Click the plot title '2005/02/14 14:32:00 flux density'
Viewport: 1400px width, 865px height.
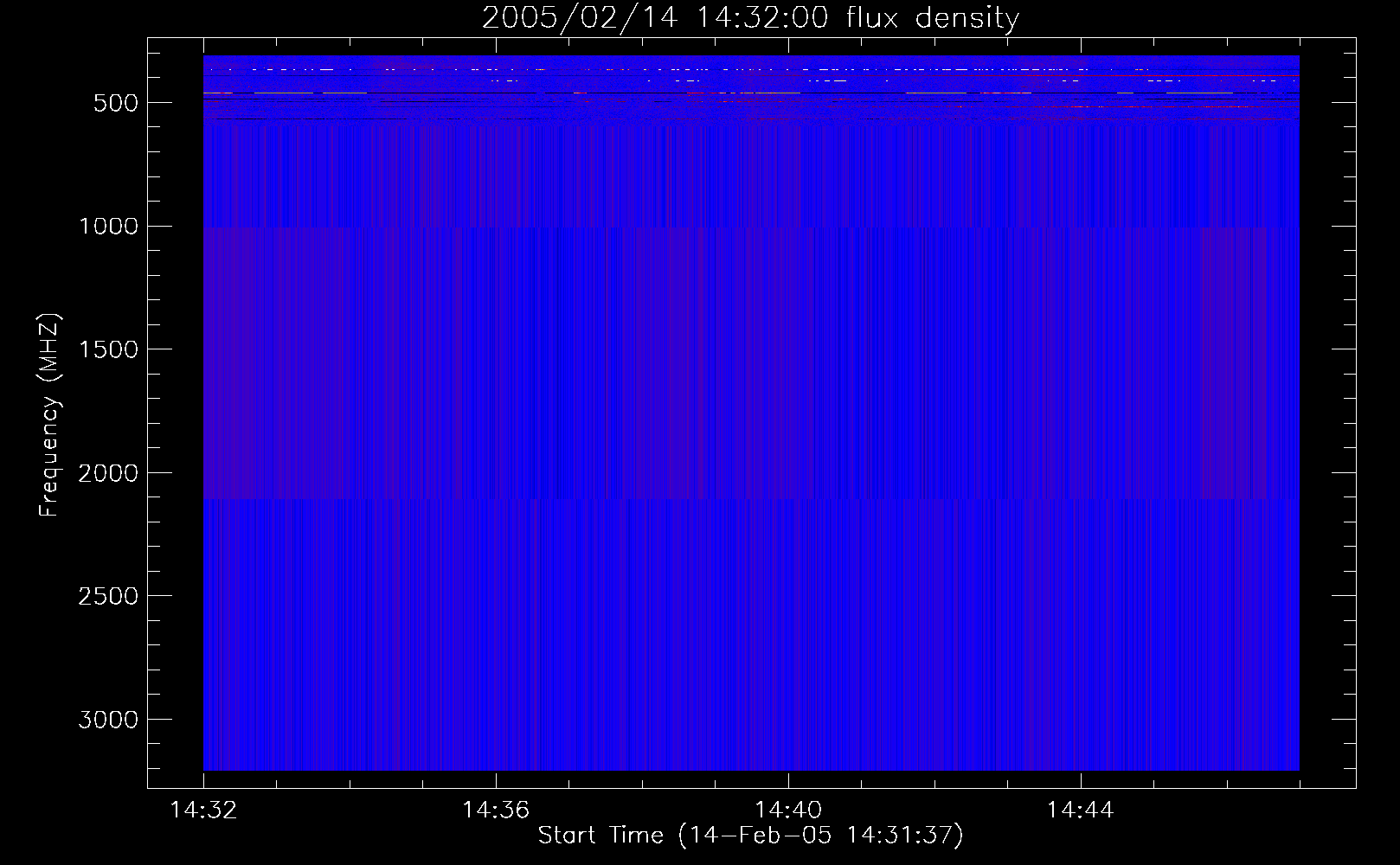click(x=750, y=17)
